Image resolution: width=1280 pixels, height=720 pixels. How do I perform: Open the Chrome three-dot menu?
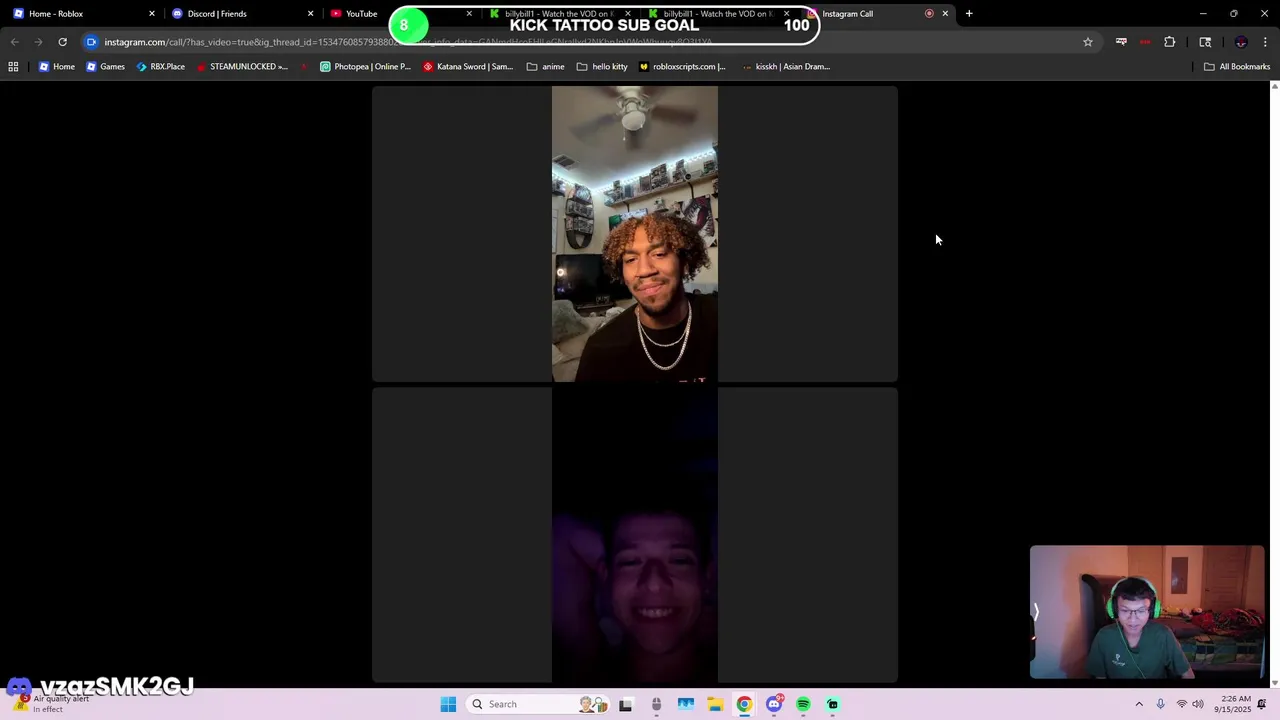click(x=1265, y=42)
